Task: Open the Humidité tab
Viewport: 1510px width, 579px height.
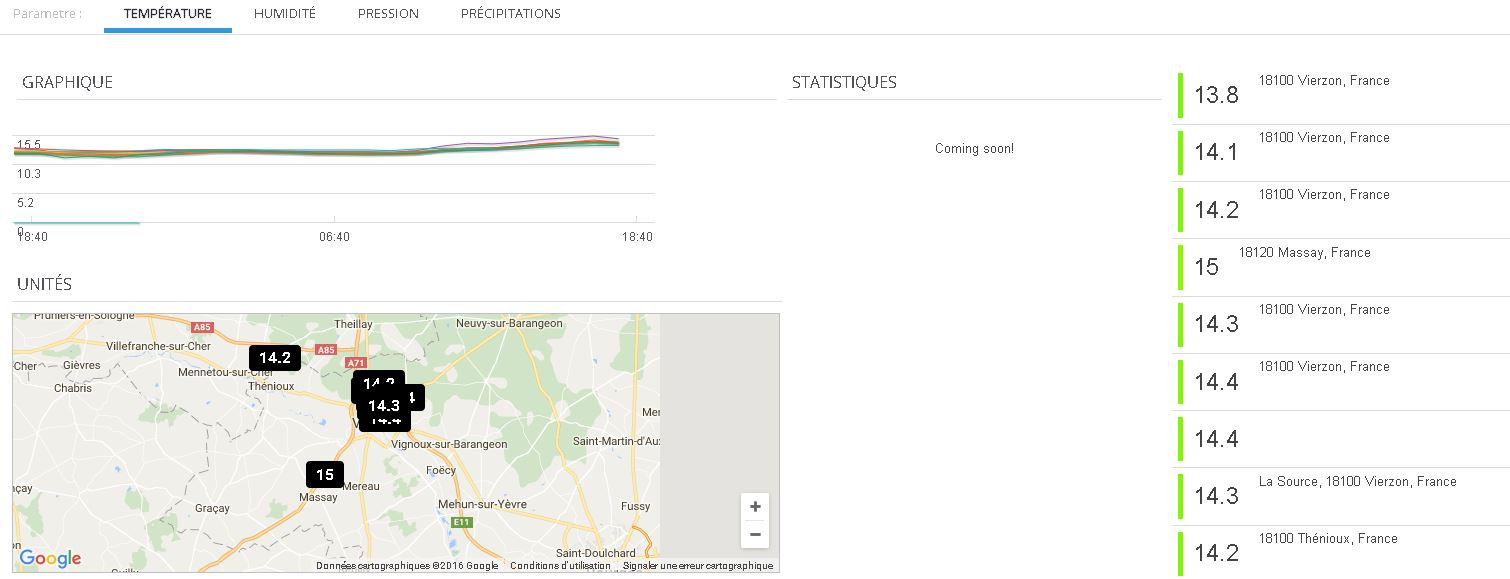Action: pos(285,14)
